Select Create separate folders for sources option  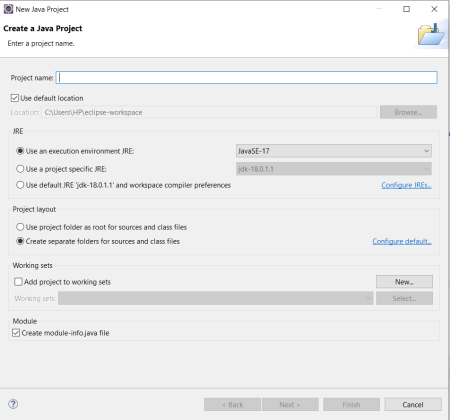click(x=20, y=241)
